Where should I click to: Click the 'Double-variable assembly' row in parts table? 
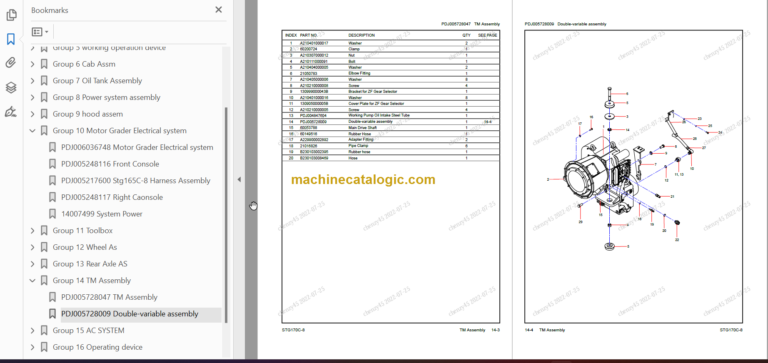(391, 121)
